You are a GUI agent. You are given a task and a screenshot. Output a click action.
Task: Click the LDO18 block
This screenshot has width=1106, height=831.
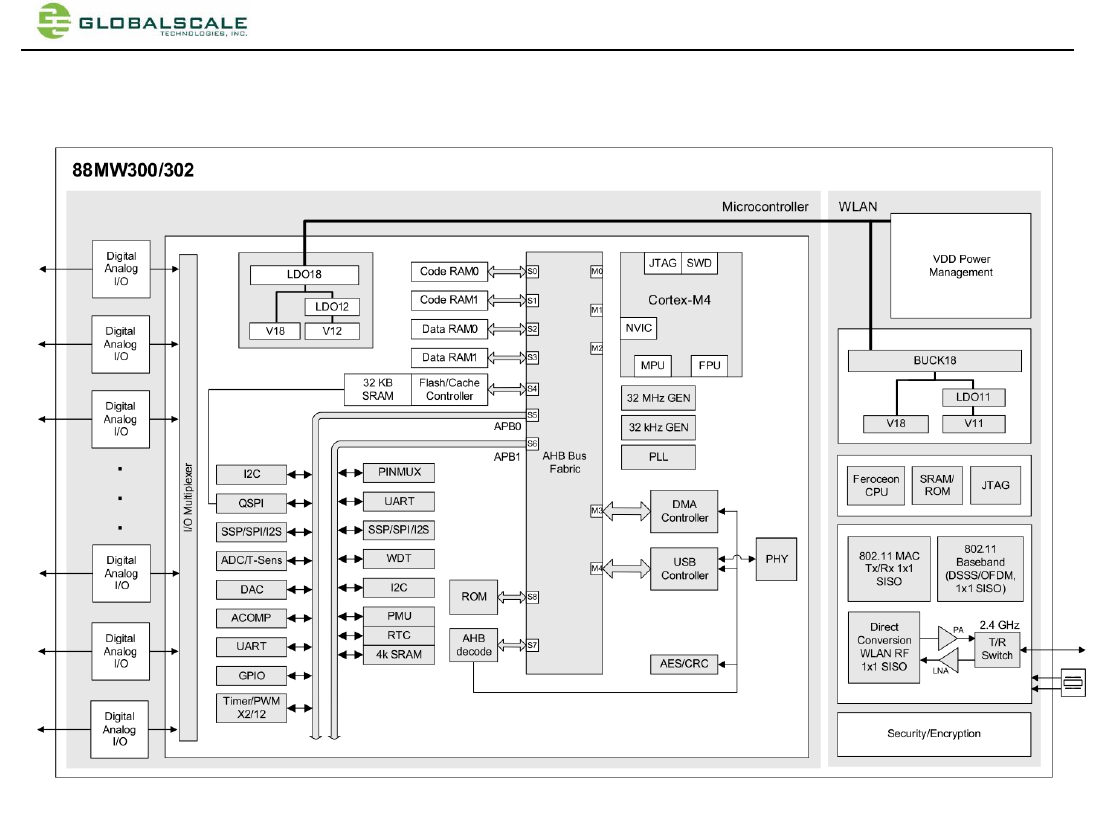[304, 274]
